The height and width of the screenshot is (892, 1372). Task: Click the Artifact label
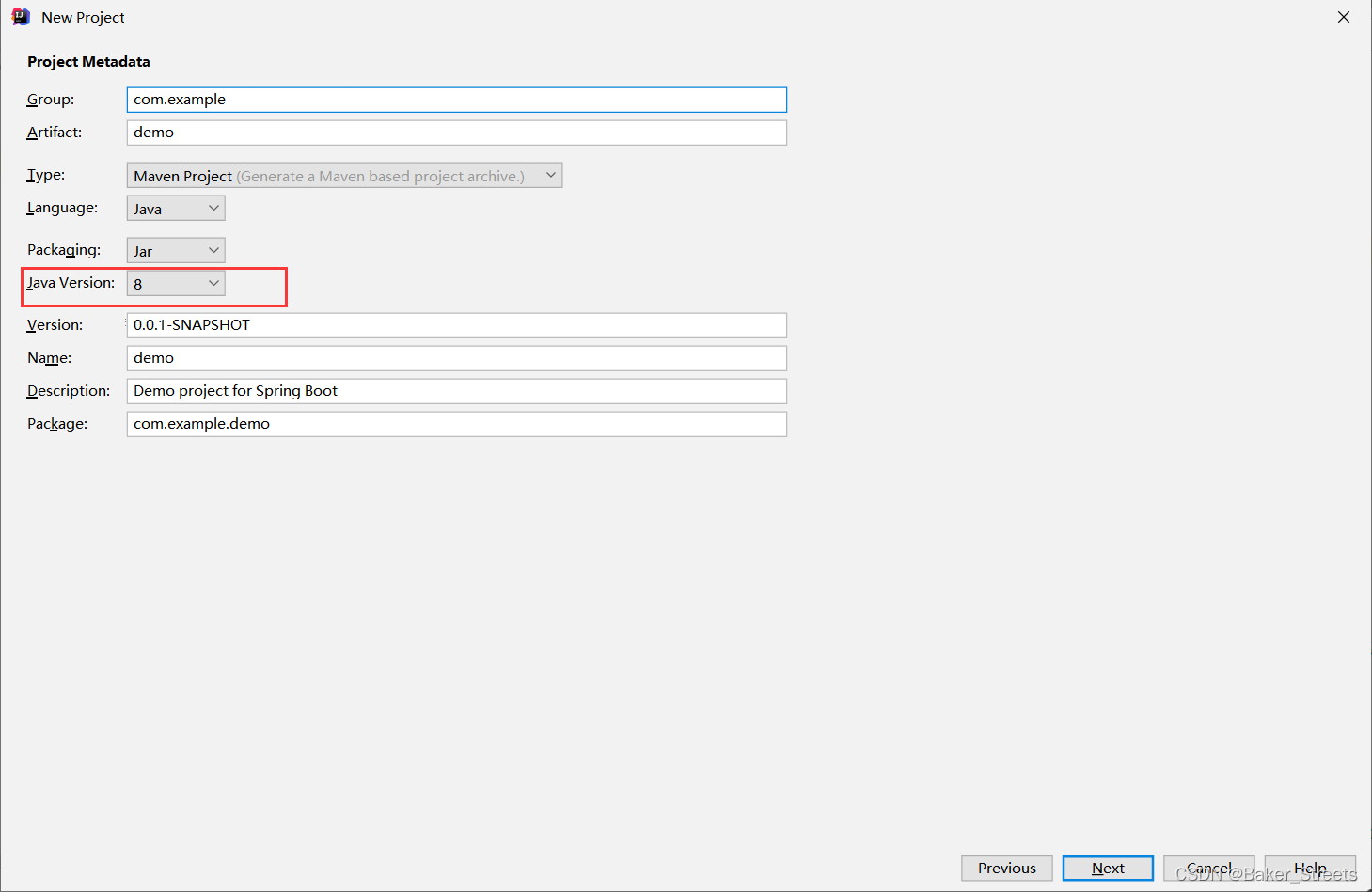[x=55, y=133]
